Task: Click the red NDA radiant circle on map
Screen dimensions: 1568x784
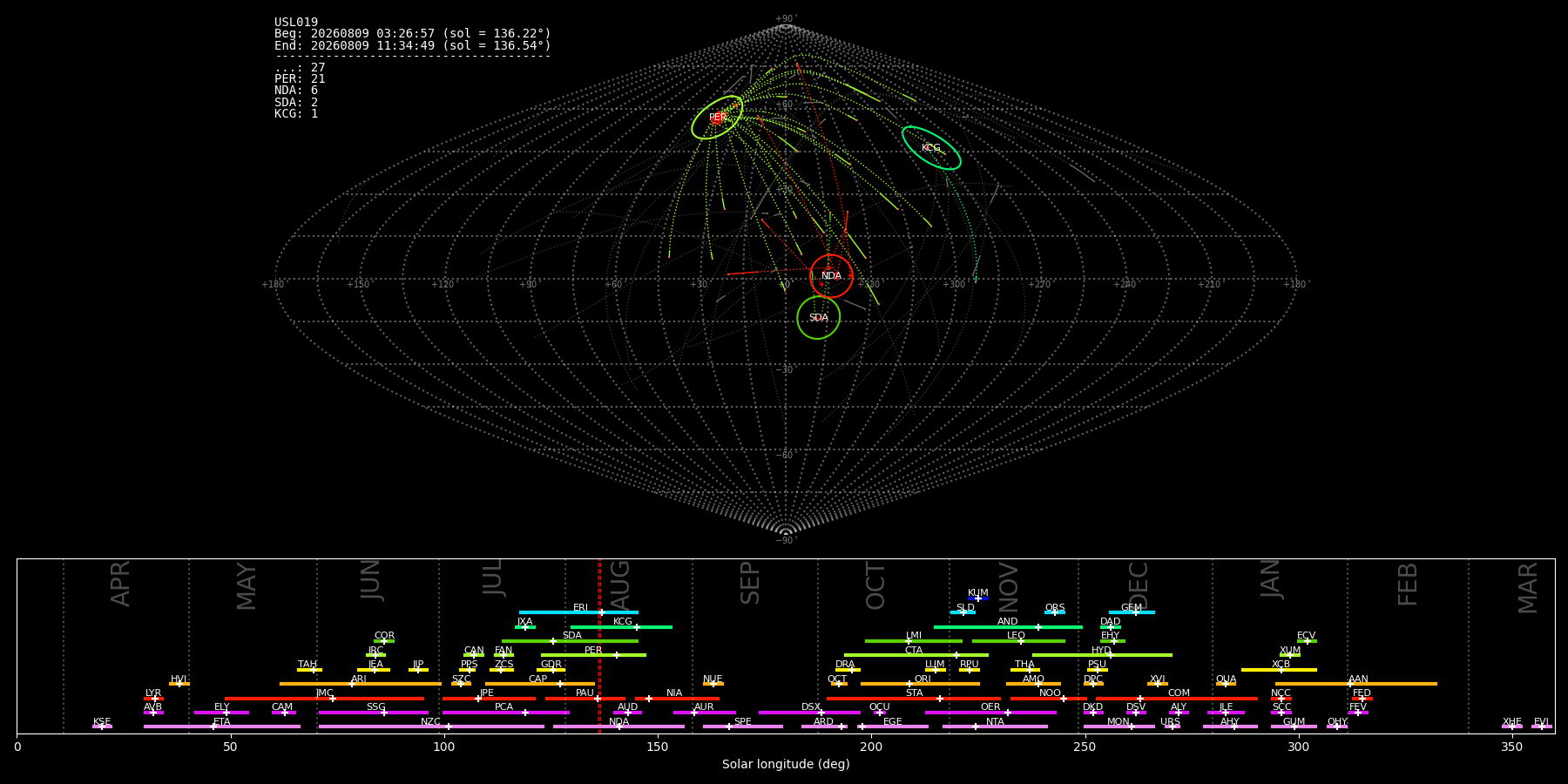Action: [x=831, y=276]
